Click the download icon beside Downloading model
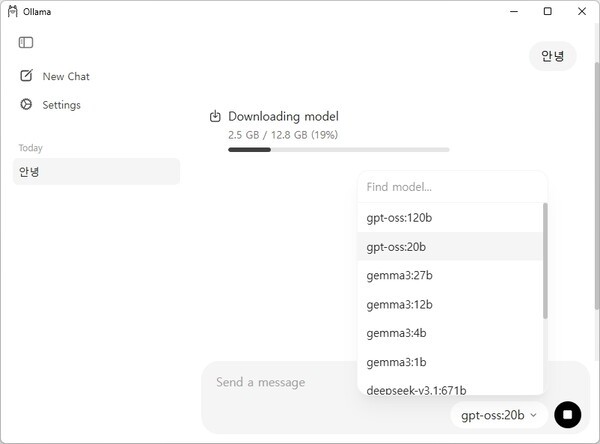 tap(215, 116)
